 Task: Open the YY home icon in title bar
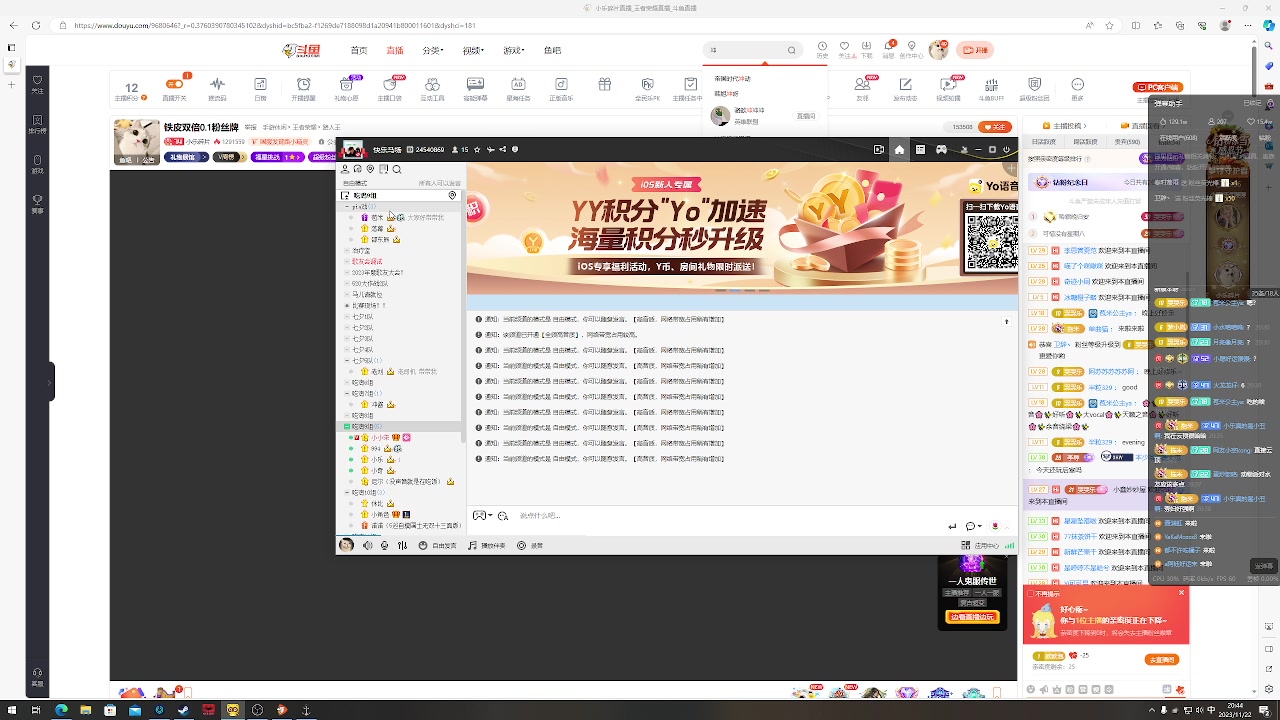pyautogui.click(x=899, y=150)
